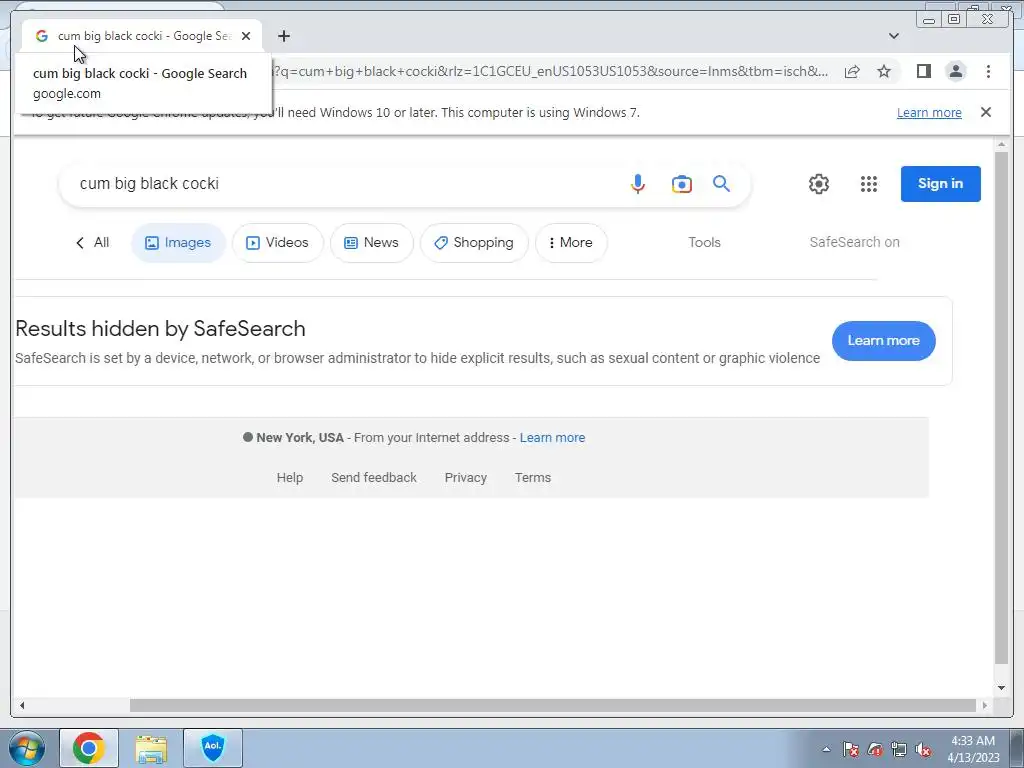Share this page from address bar
Image resolution: width=1024 pixels, height=768 pixels.
852,71
